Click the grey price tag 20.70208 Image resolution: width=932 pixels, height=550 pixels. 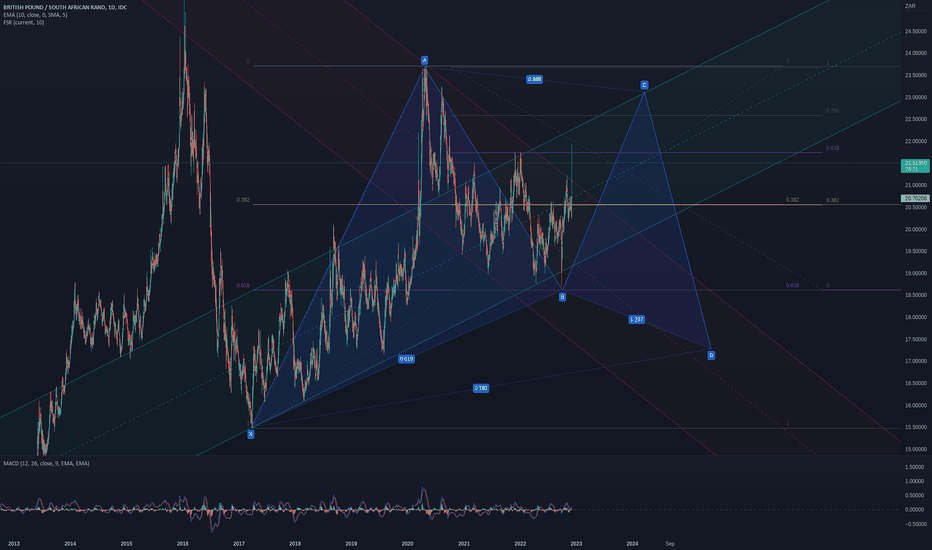click(915, 198)
